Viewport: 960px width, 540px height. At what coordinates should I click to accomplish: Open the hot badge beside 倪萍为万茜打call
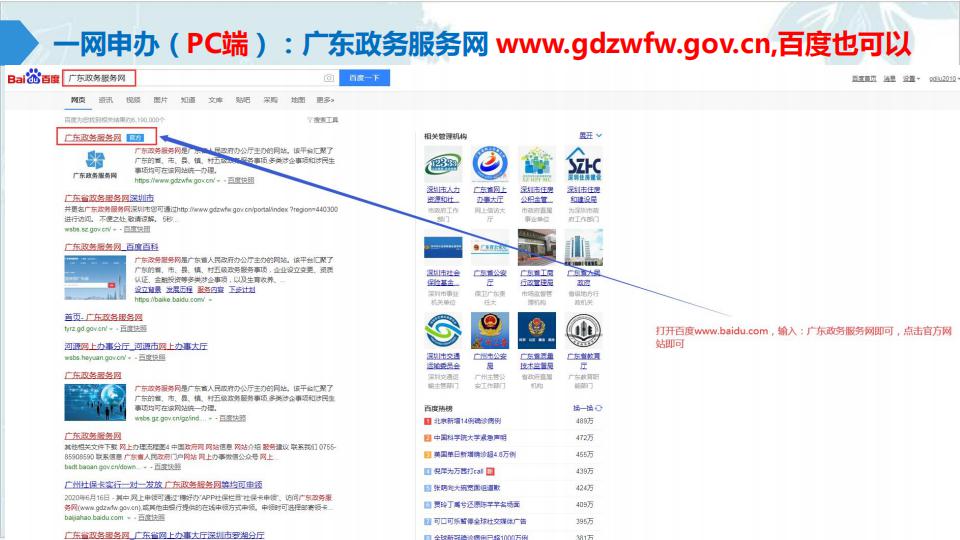(x=490, y=471)
